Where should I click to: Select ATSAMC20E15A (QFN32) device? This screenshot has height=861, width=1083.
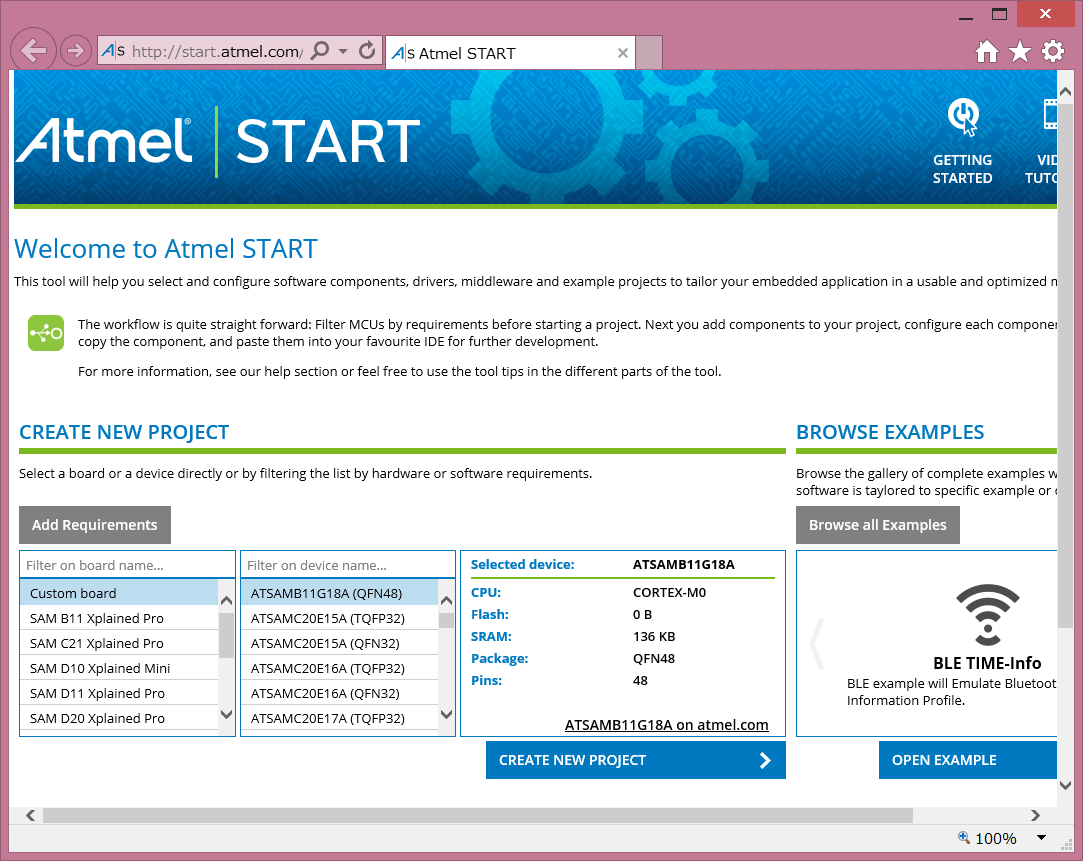tap(339, 643)
